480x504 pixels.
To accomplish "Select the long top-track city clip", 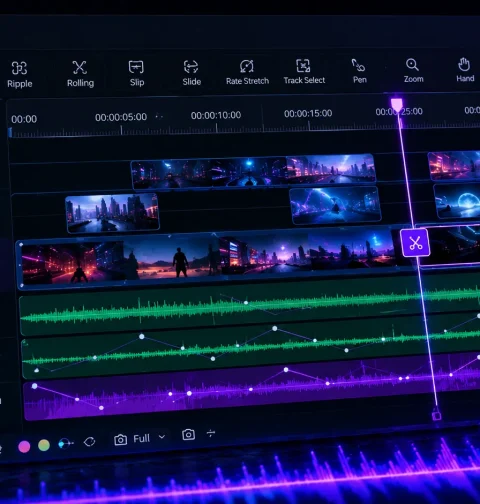I will (x=254, y=171).
